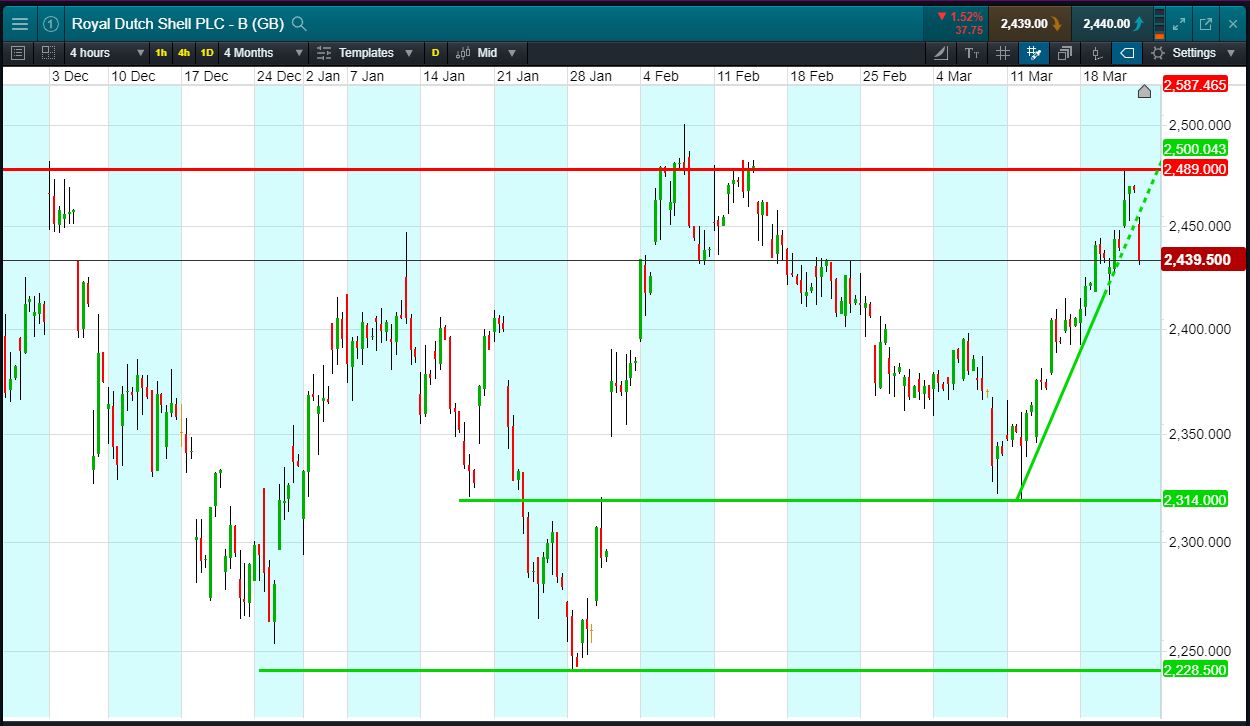Image resolution: width=1250 pixels, height=726 pixels.
Task: Click the candle order marker icon
Action: click(1096, 52)
